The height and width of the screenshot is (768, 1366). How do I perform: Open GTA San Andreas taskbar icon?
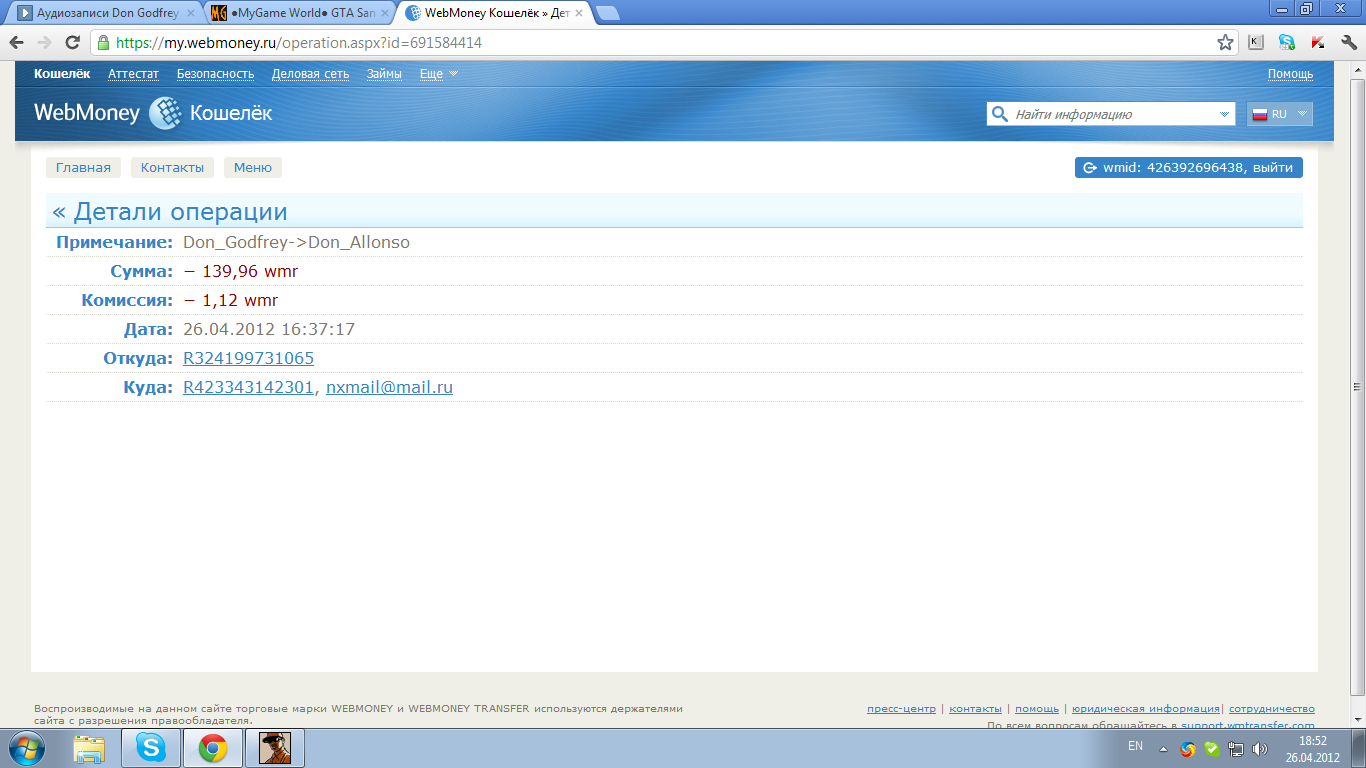(274, 748)
